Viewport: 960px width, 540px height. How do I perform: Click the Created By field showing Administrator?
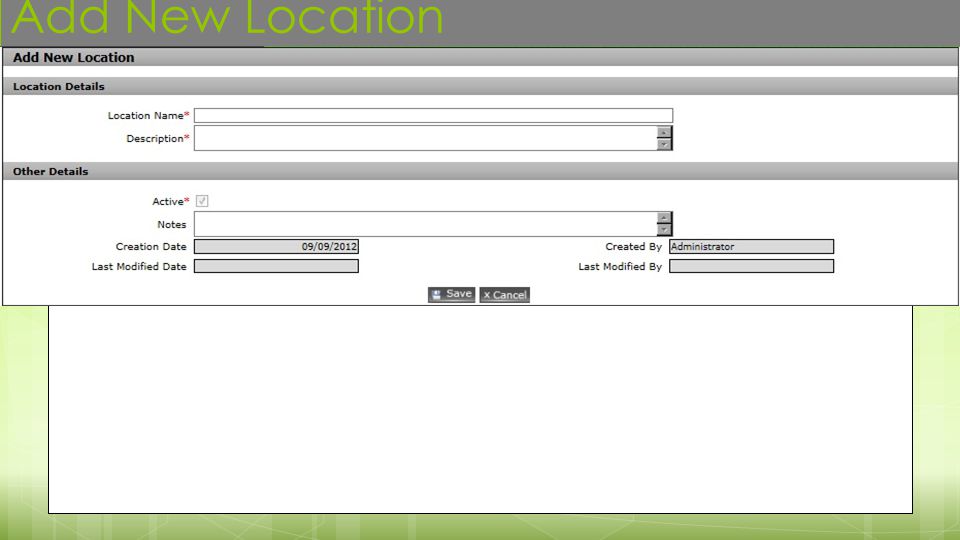pyautogui.click(x=751, y=247)
